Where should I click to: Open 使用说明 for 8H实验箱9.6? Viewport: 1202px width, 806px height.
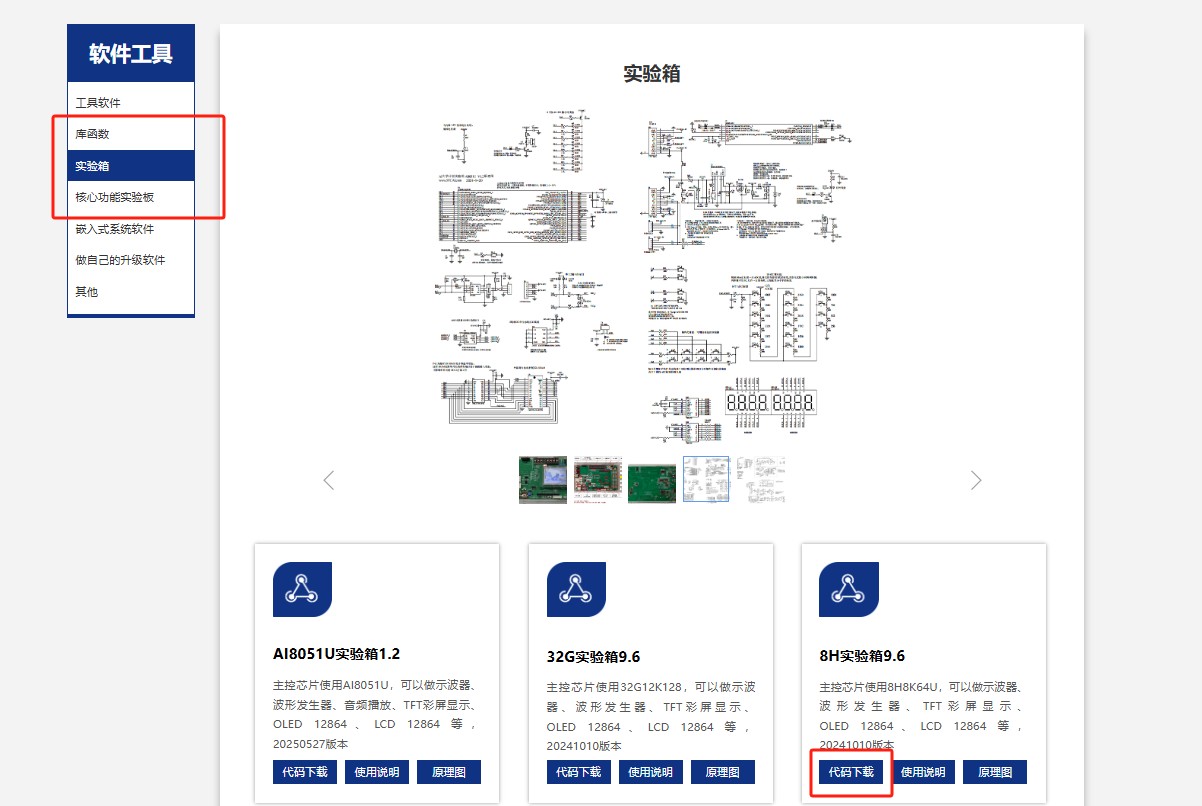pyautogui.click(x=923, y=772)
